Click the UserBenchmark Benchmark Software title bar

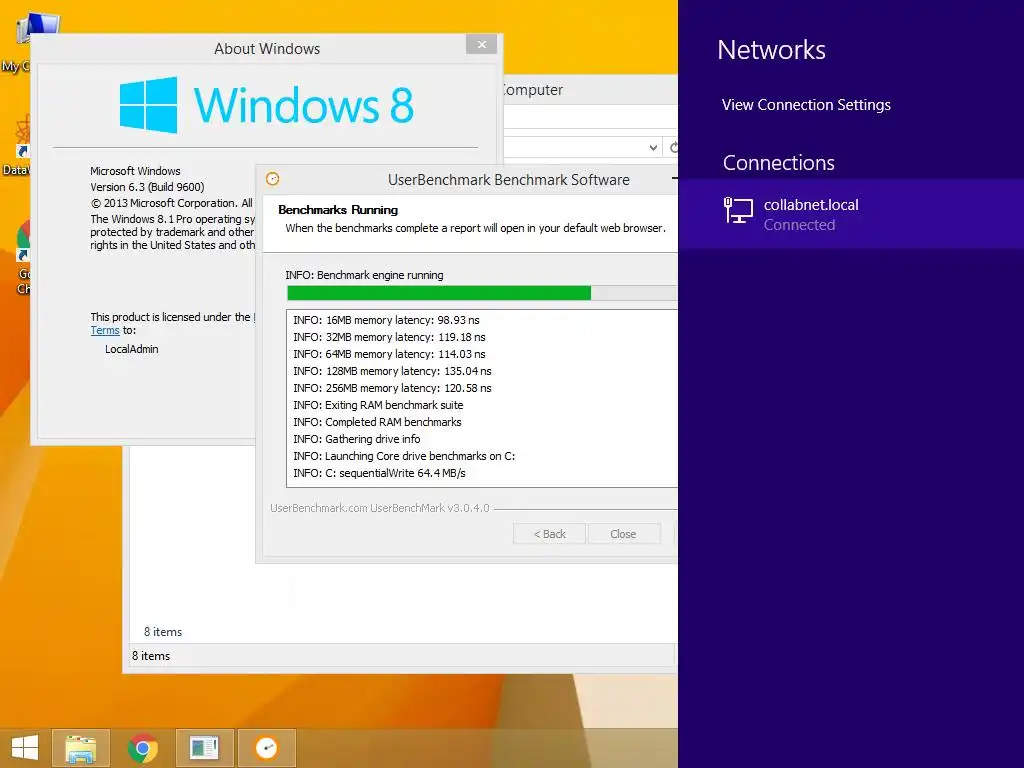click(508, 180)
